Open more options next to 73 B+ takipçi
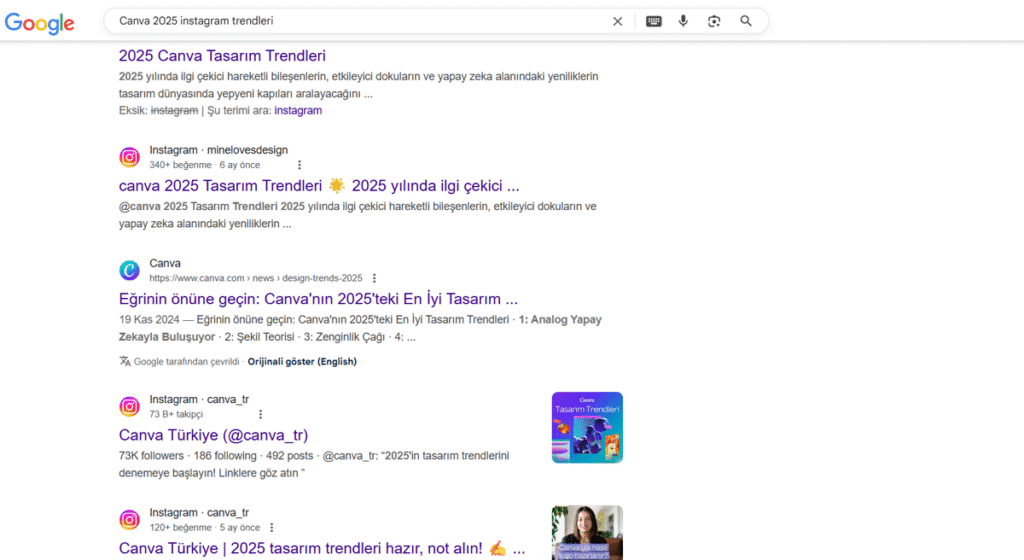This screenshot has height=560, width=1024. click(261, 414)
